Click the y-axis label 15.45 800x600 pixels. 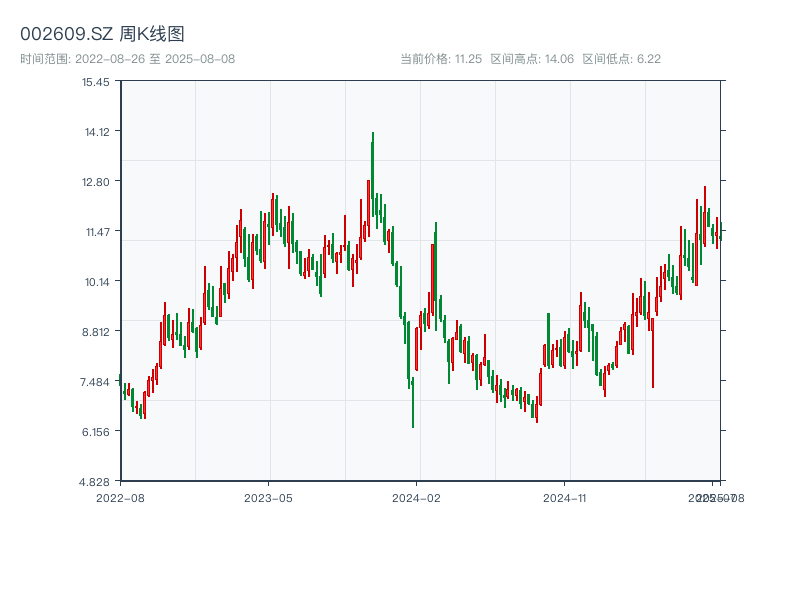pos(95,82)
